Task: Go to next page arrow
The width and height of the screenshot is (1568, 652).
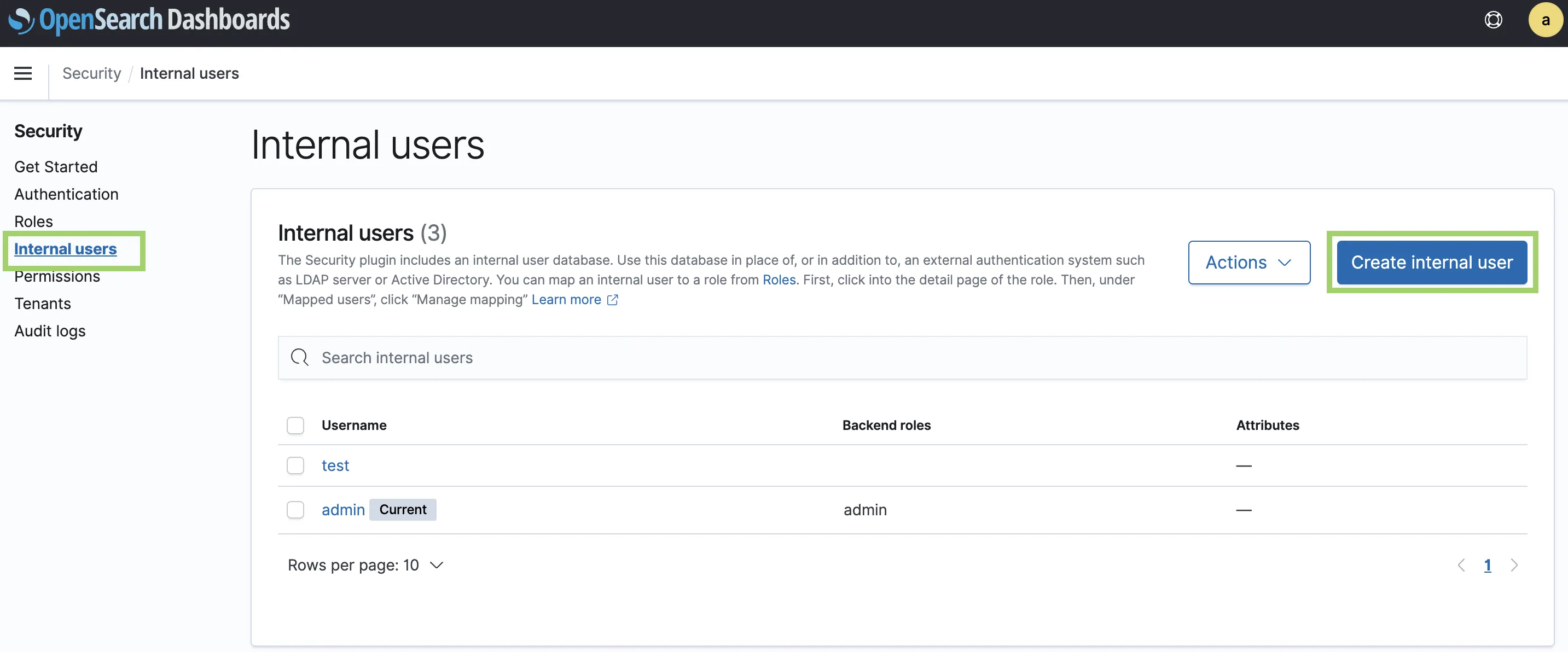Action: coord(1514,565)
